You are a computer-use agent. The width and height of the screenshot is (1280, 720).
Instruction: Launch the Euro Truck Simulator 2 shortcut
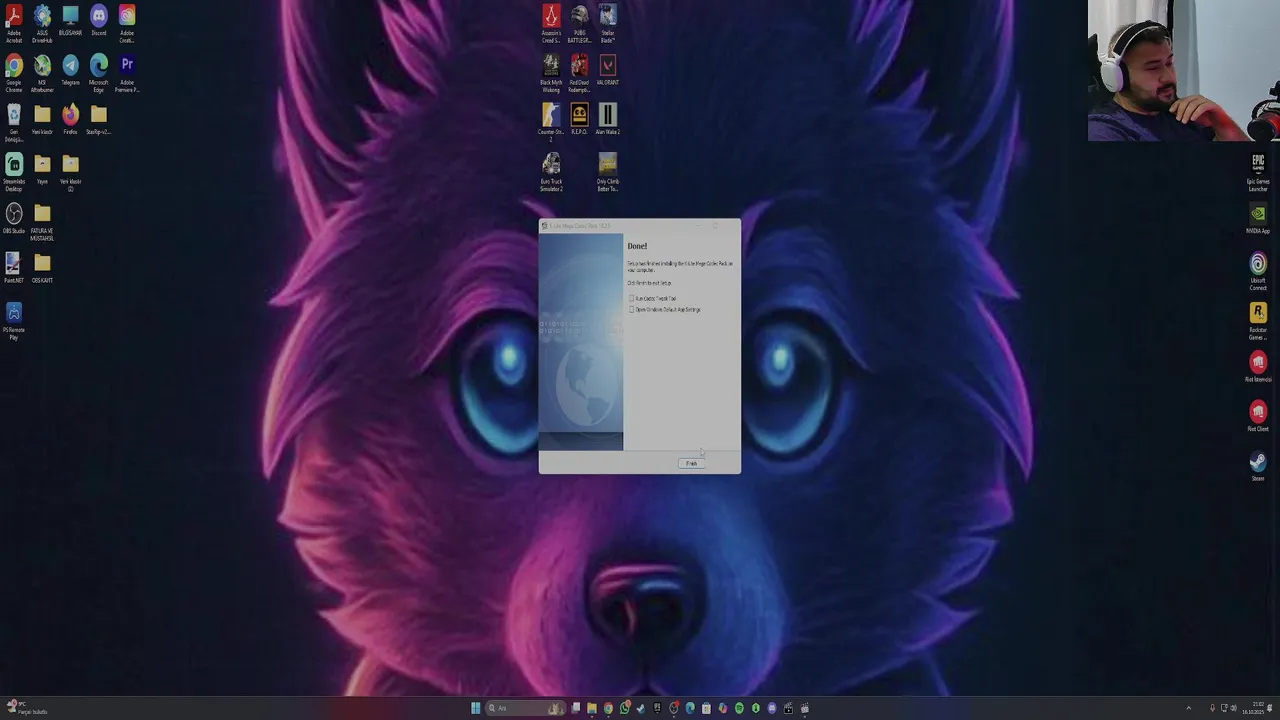551,172
